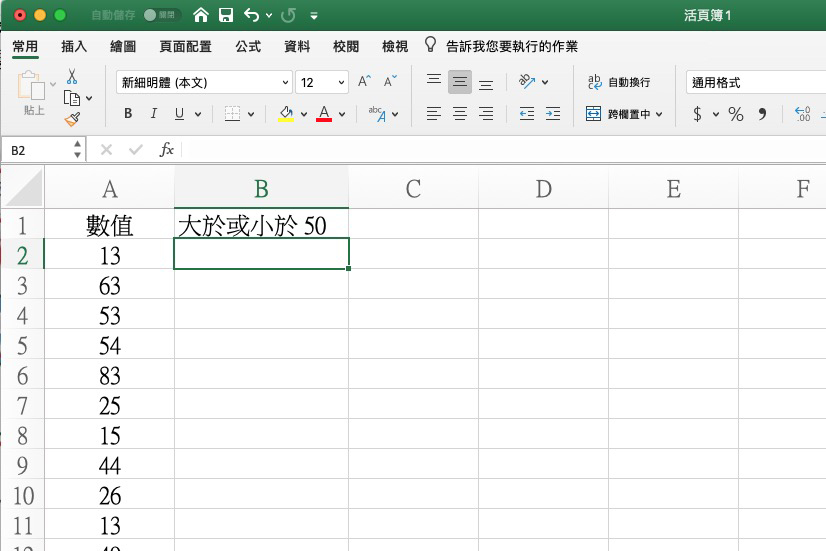Decrease indent of cell content
Screen dimensions: 826x551
point(527,113)
